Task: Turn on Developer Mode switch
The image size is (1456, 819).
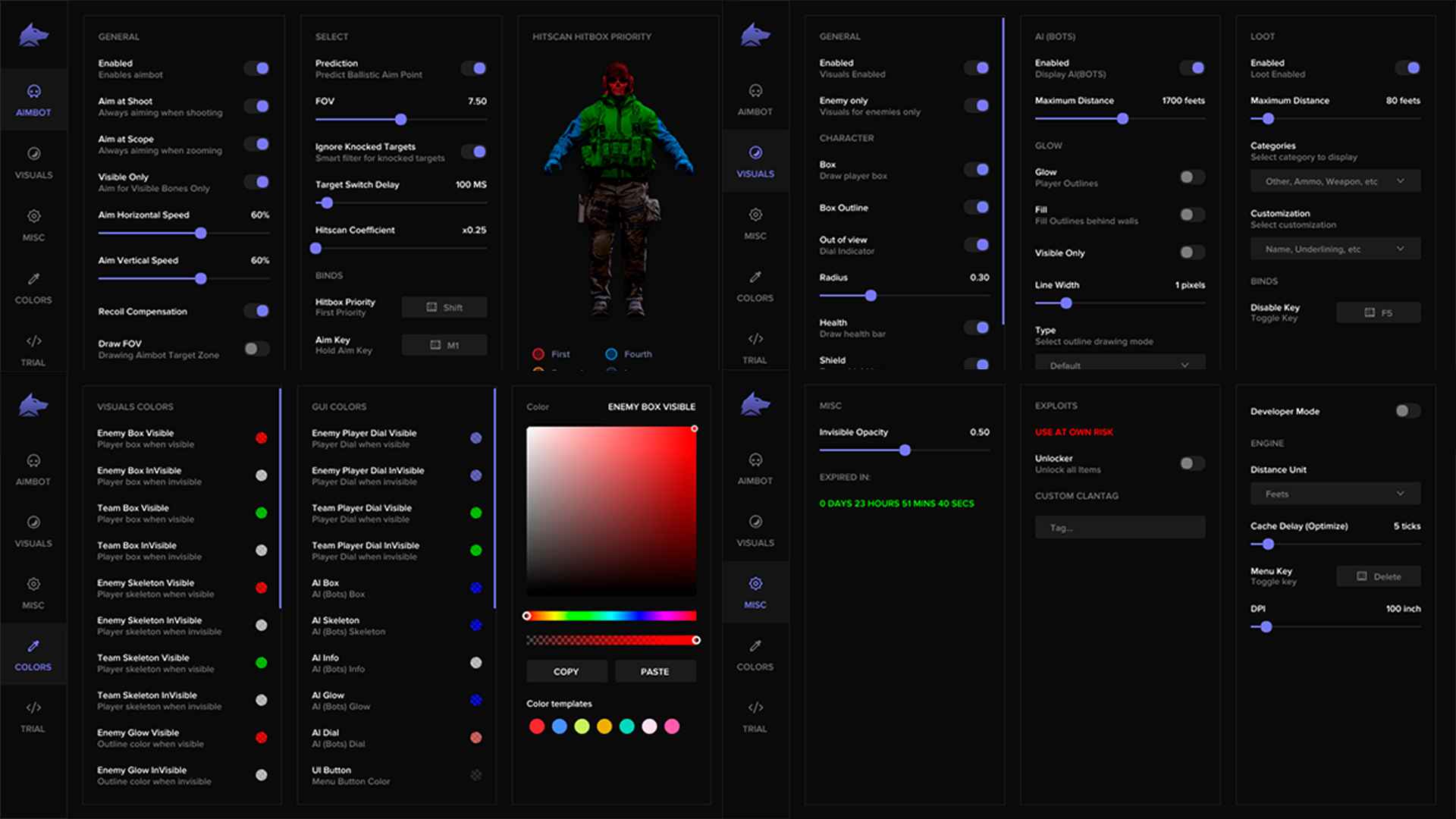Action: 1407,411
